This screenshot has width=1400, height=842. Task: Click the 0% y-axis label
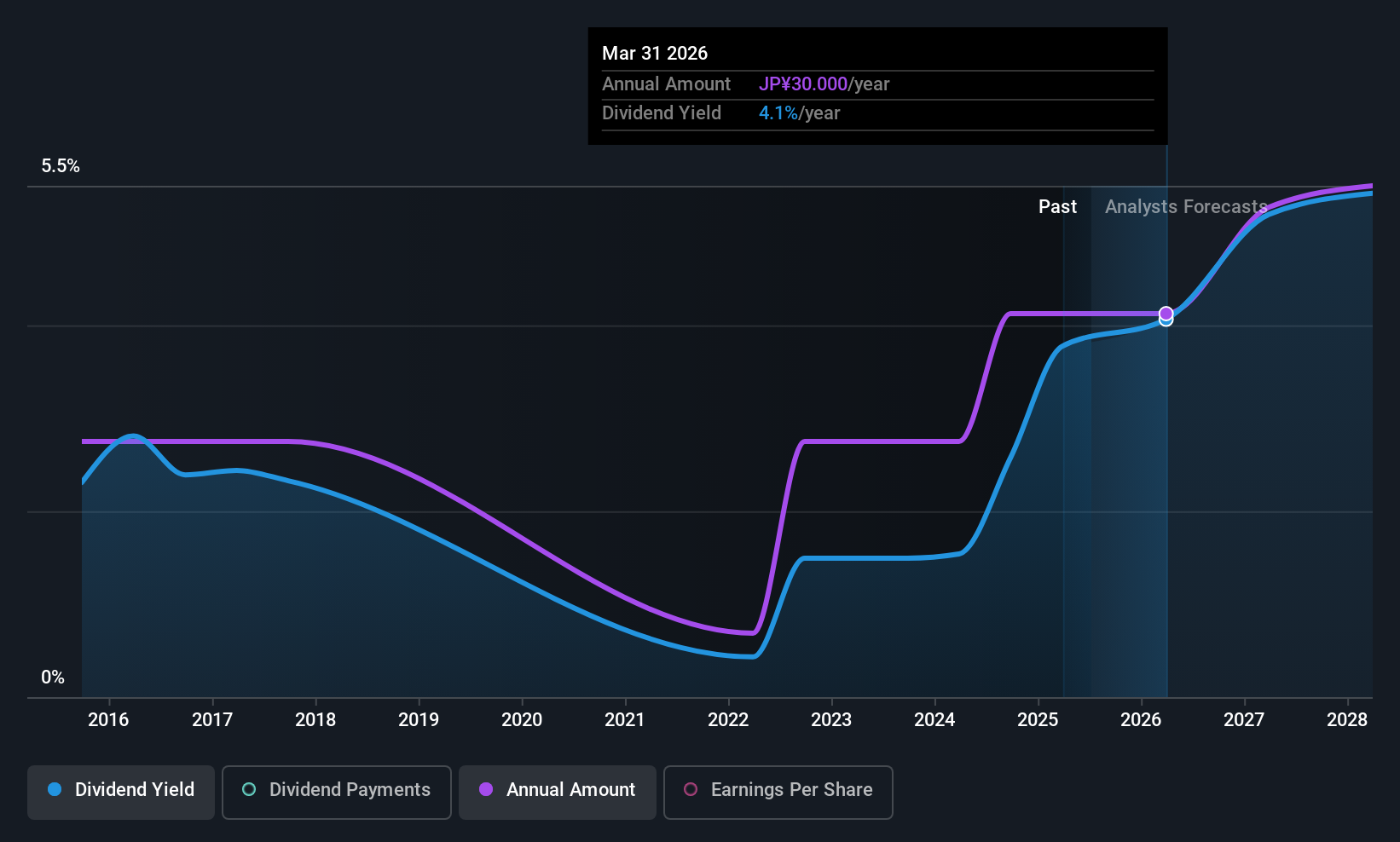point(53,678)
